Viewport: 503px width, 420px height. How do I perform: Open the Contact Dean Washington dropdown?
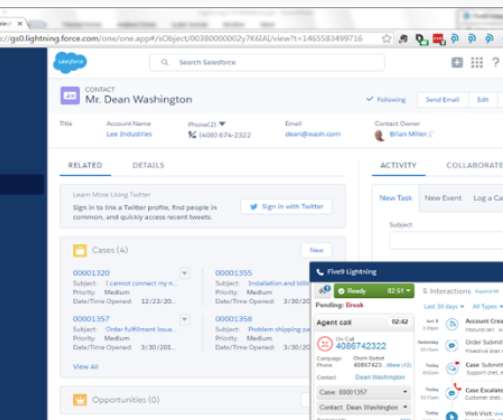point(363,407)
